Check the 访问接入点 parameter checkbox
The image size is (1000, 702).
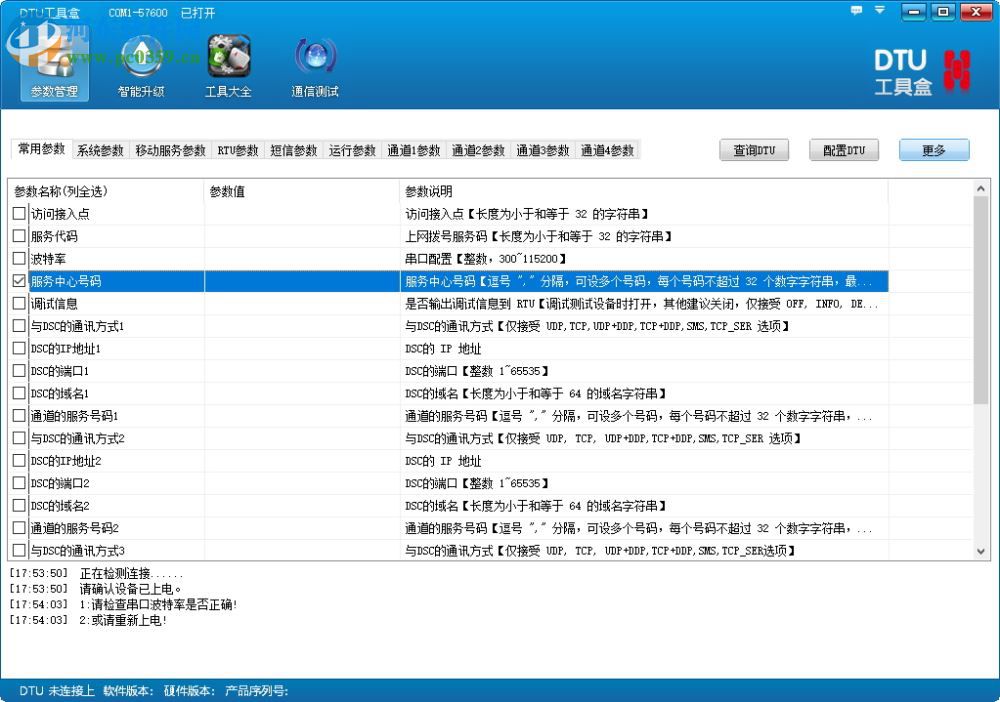point(18,213)
